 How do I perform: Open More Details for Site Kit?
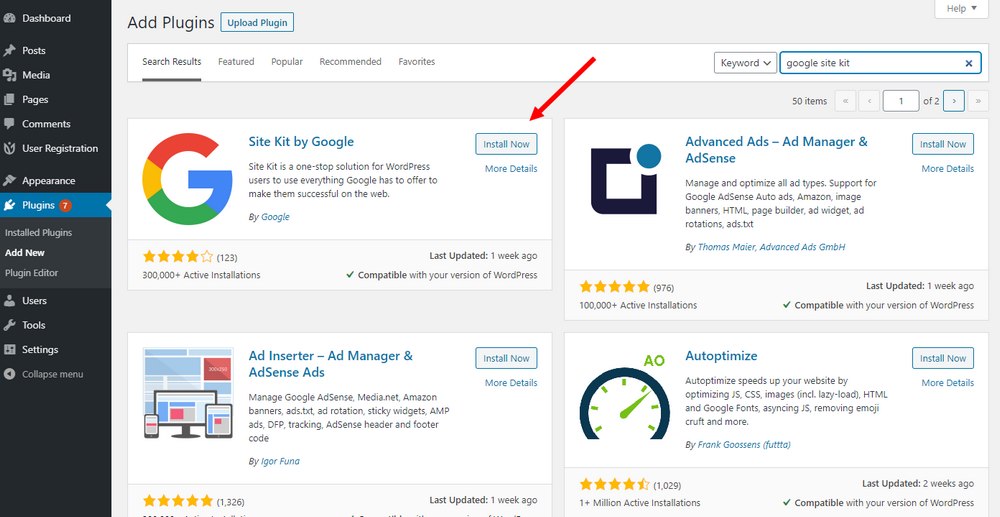click(x=511, y=168)
